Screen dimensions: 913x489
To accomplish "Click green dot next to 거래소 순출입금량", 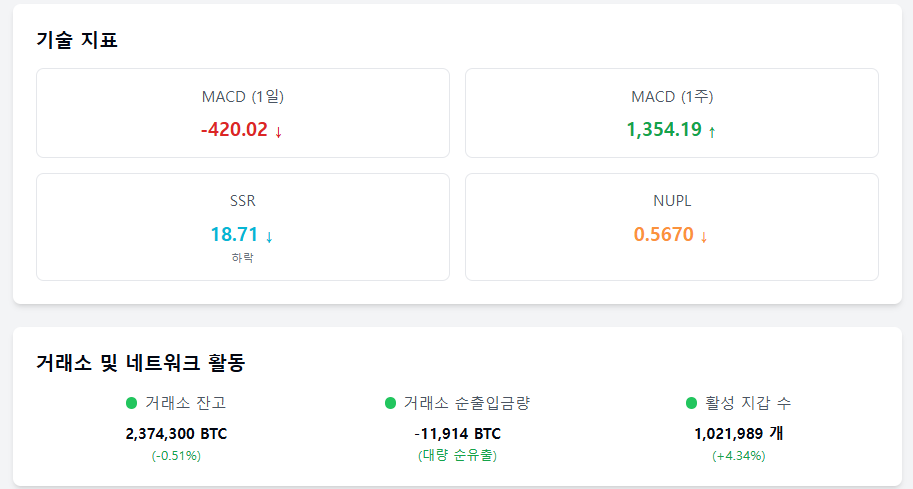I will pyautogui.click(x=391, y=403).
